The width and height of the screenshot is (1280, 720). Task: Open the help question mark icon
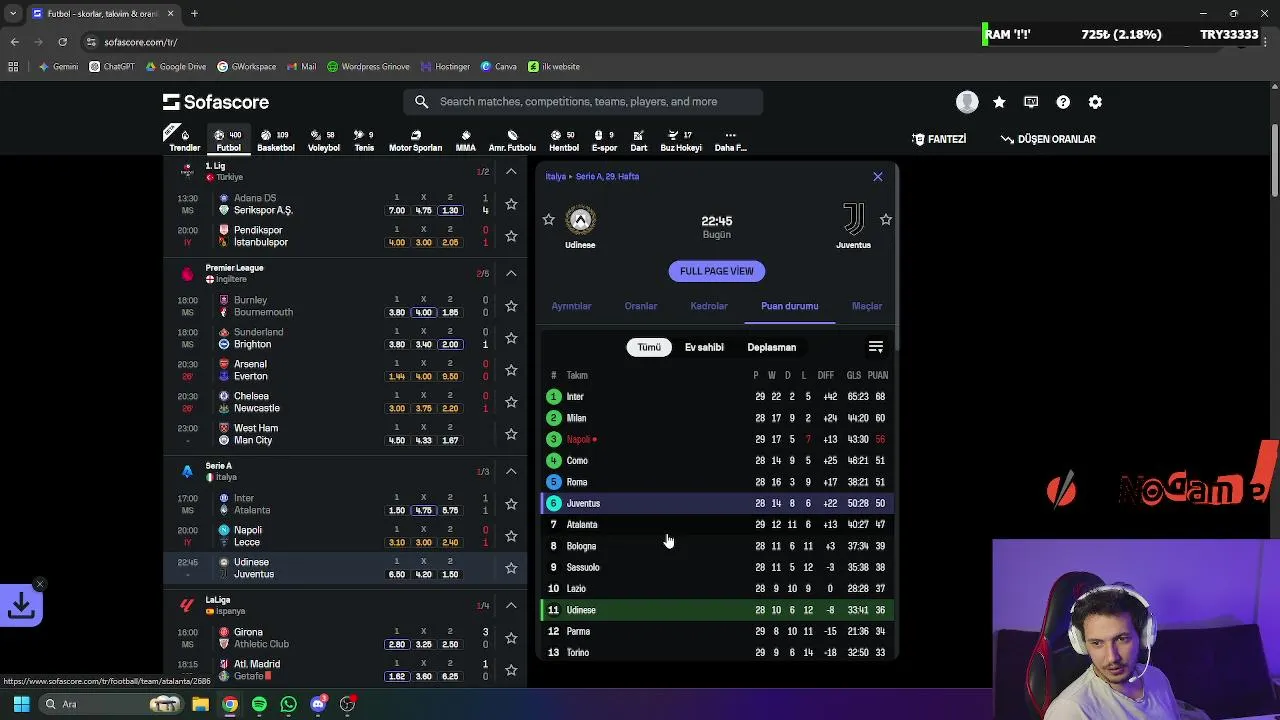click(x=1063, y=102)
